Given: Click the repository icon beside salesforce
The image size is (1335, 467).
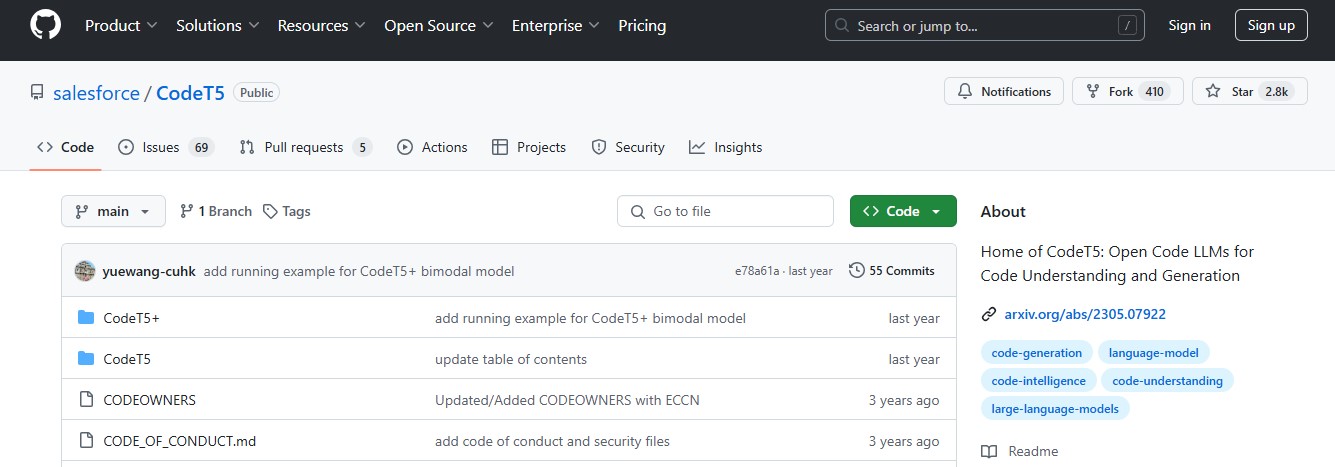Looking at the screenshot, I should (37, 93).
